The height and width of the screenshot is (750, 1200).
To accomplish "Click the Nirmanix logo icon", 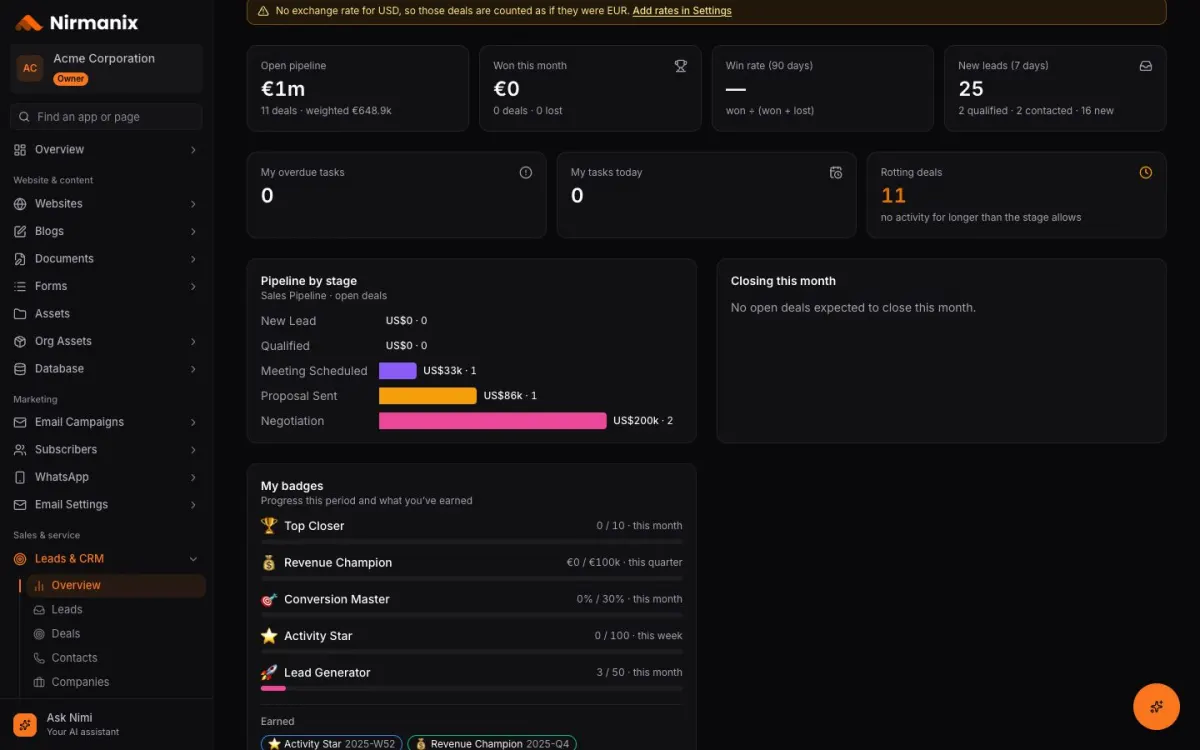I will (29, 22).
